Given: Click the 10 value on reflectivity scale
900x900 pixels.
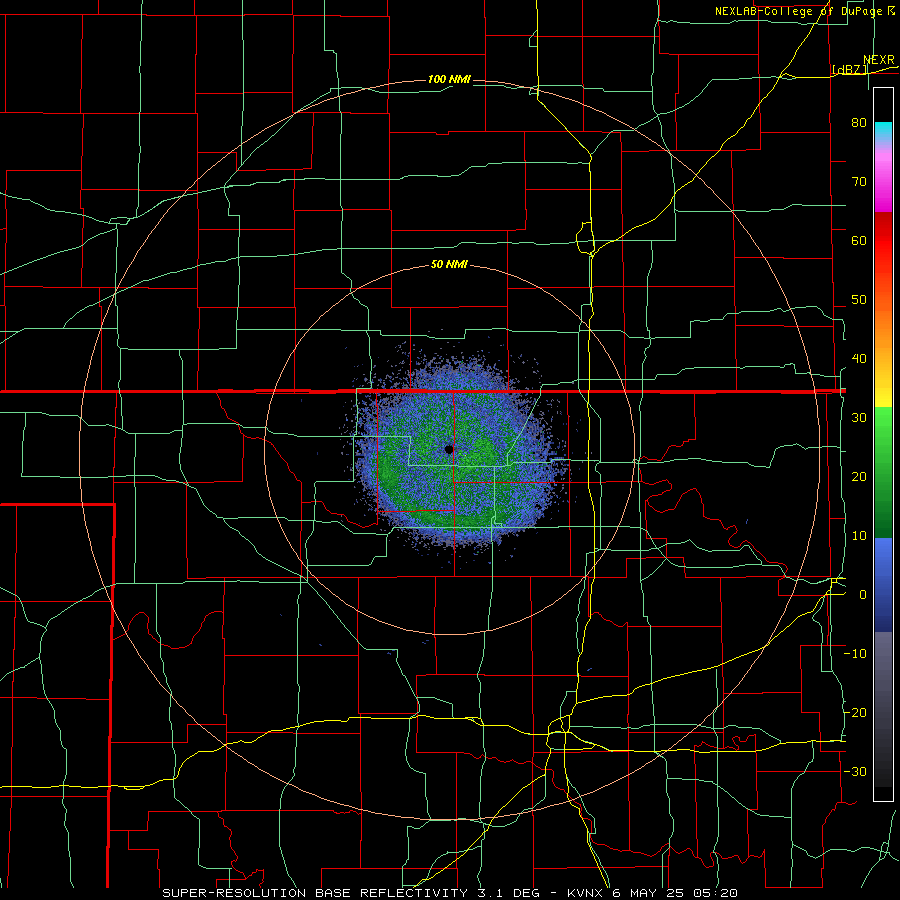Looking at the screenshot, I should (859, 536).
